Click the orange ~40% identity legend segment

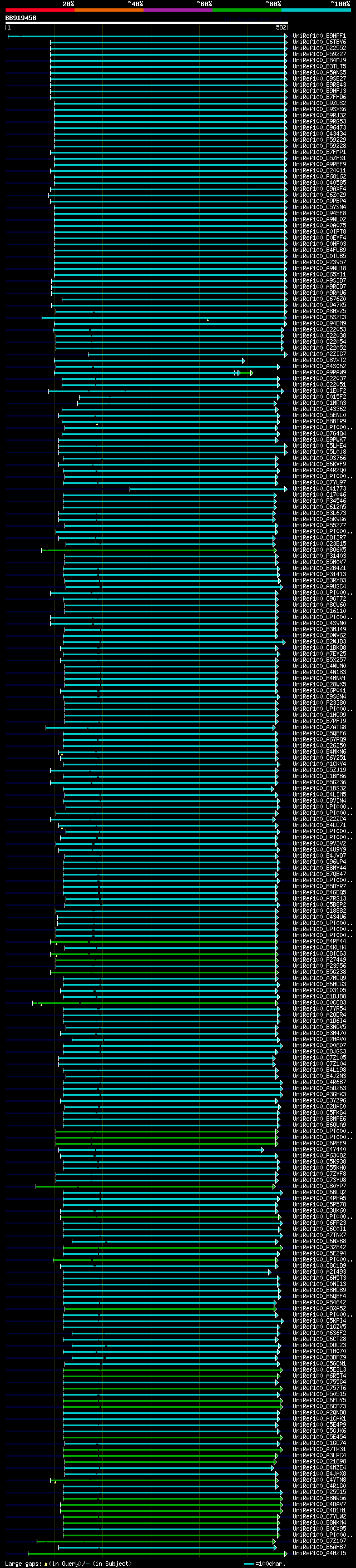pos(109,10)
